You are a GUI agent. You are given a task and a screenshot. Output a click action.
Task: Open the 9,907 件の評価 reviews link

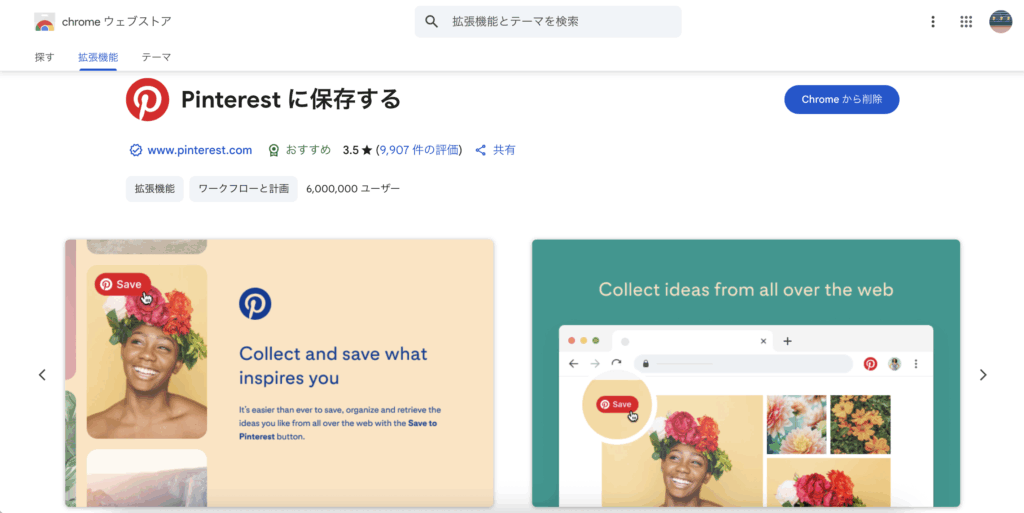[x=419, y=150]
